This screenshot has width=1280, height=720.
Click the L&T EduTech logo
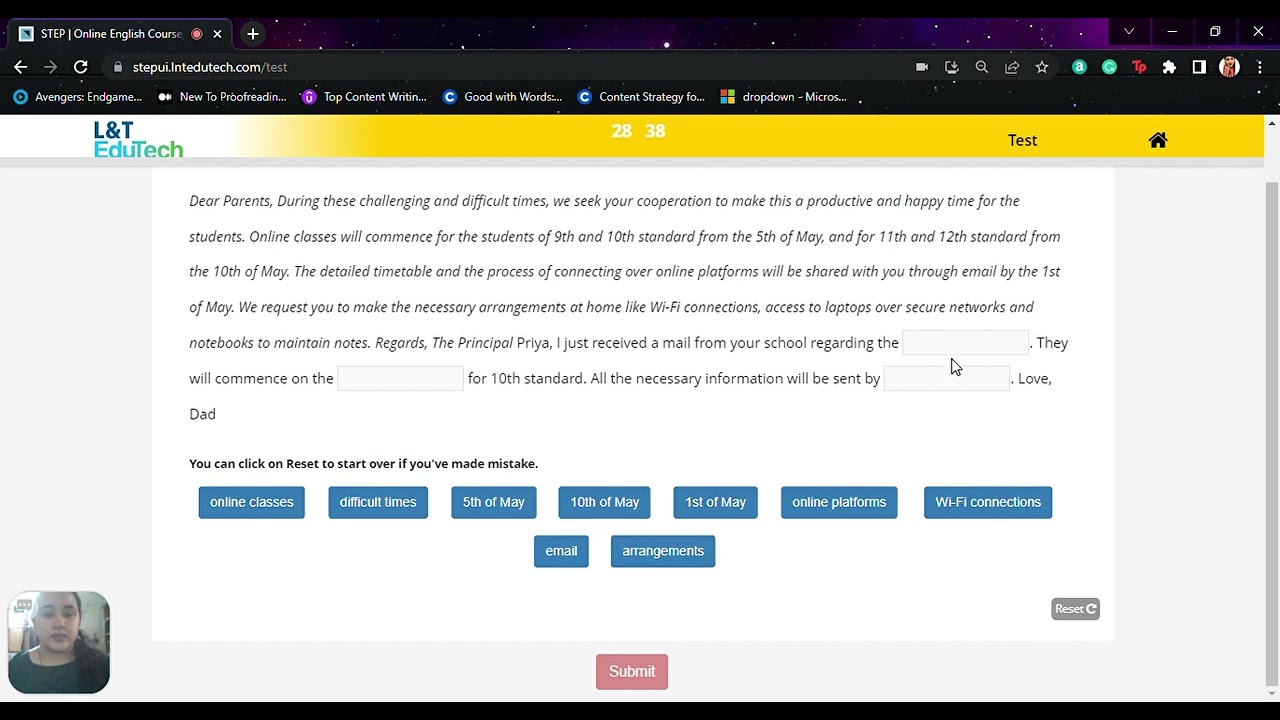[x=138, y=139]
